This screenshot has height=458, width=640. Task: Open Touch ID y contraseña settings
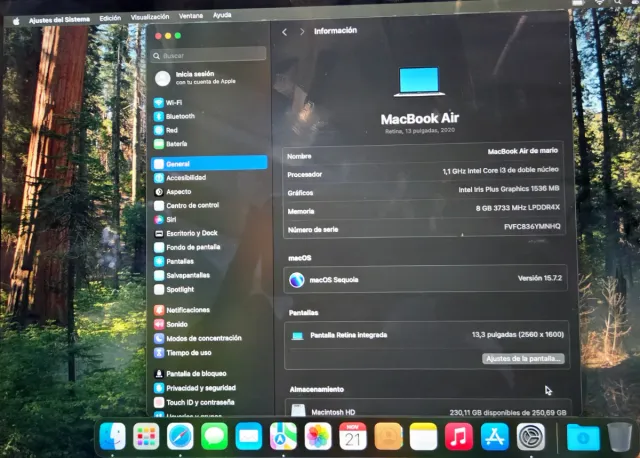[x=194, y=402]
